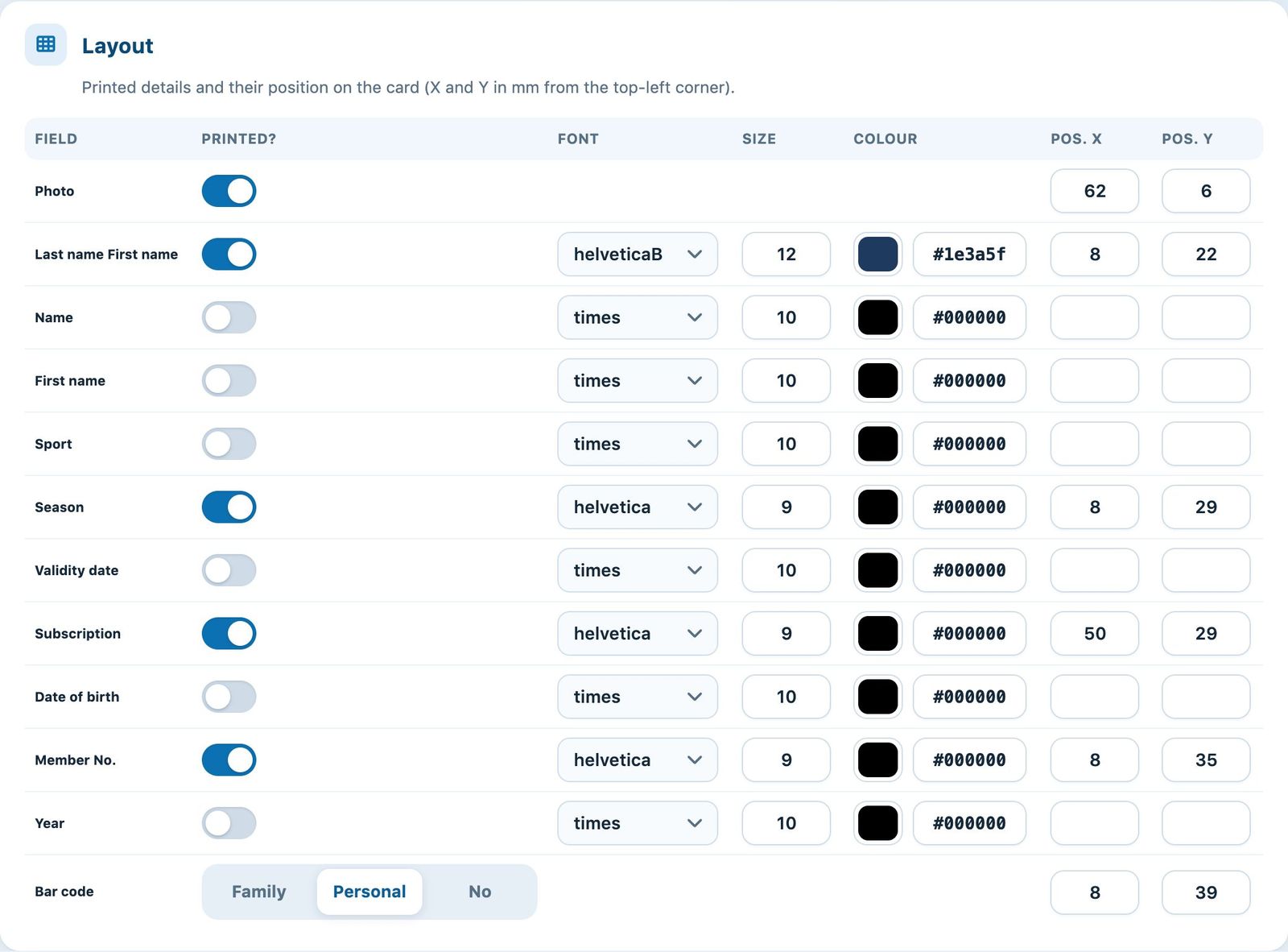Click the Photo Pos. X field showing 62
This screenshot has width=1288, height=952.
(1095, 191)
